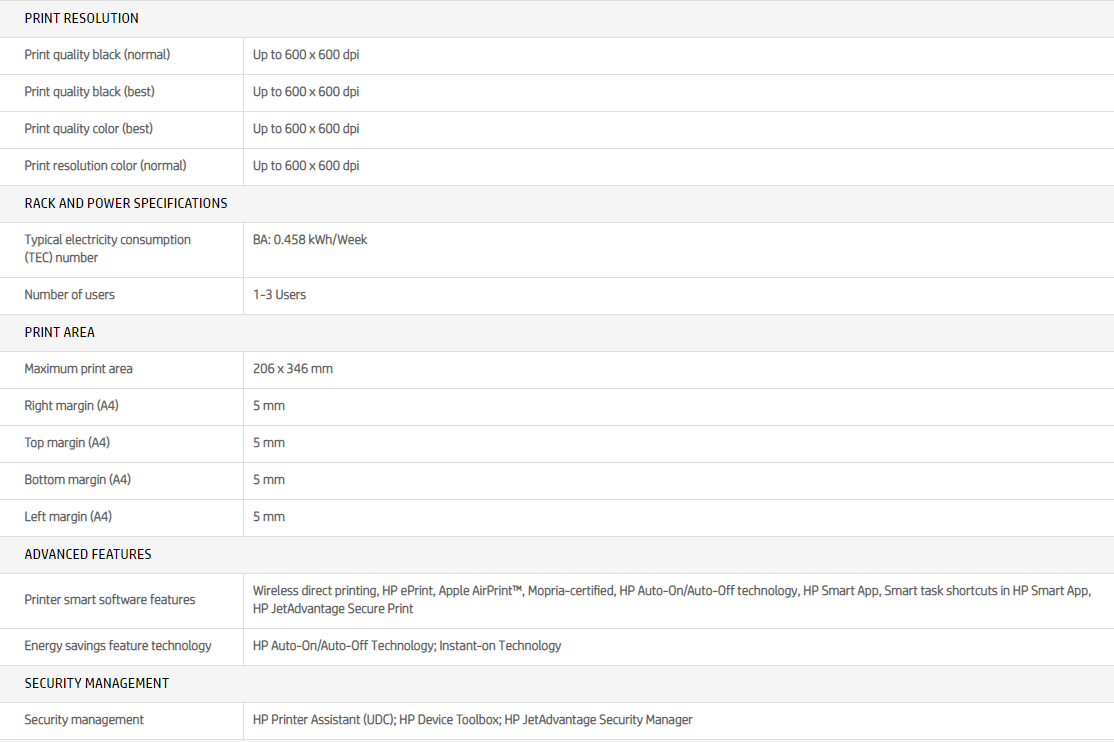The height and width of the screenshot is (742, 1114).
Task: Click the ADVANCED FEATURES section header
Action: 88,554
